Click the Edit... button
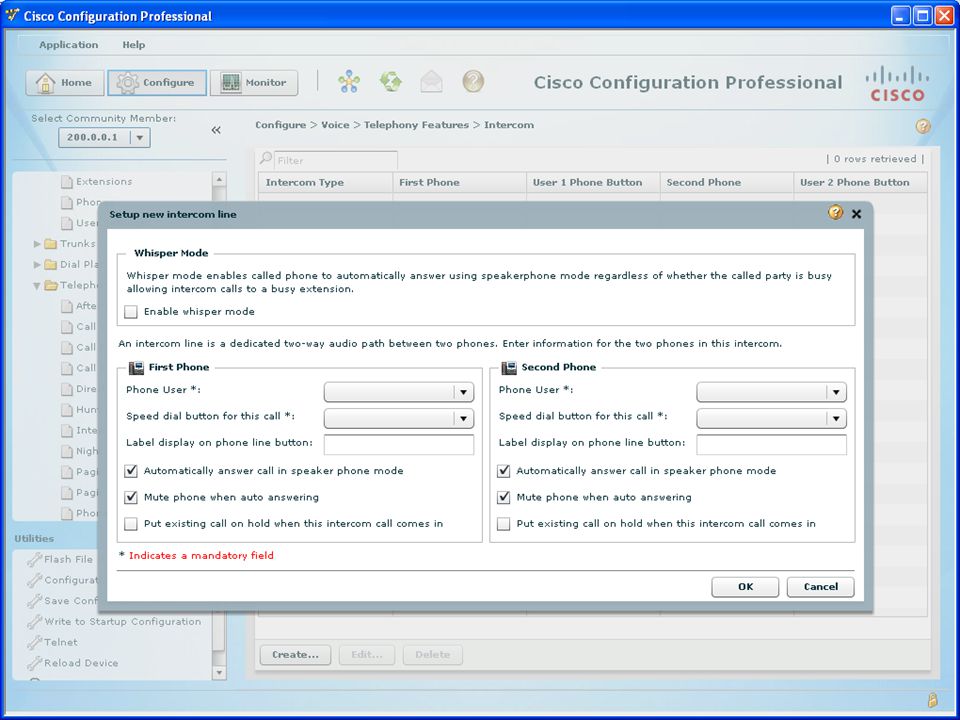 (x=367, y=654)
